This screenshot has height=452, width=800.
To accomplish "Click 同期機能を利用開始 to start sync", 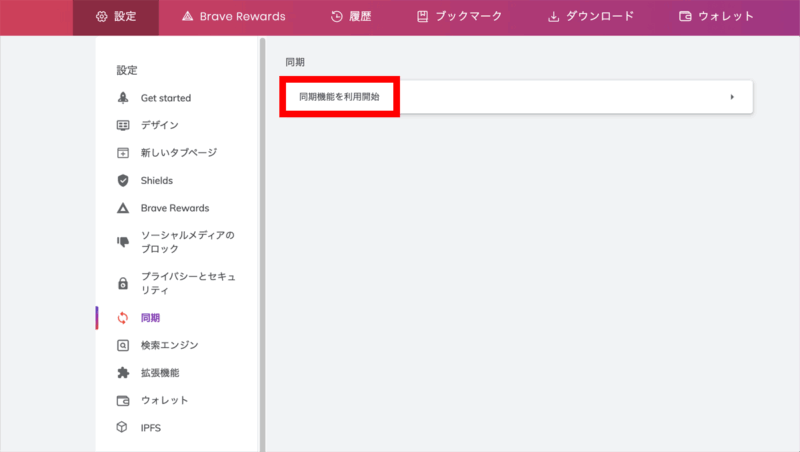I will tap(339, 97).
